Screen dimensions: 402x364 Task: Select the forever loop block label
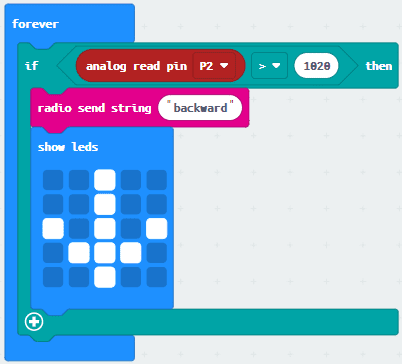tap(35, 24)
